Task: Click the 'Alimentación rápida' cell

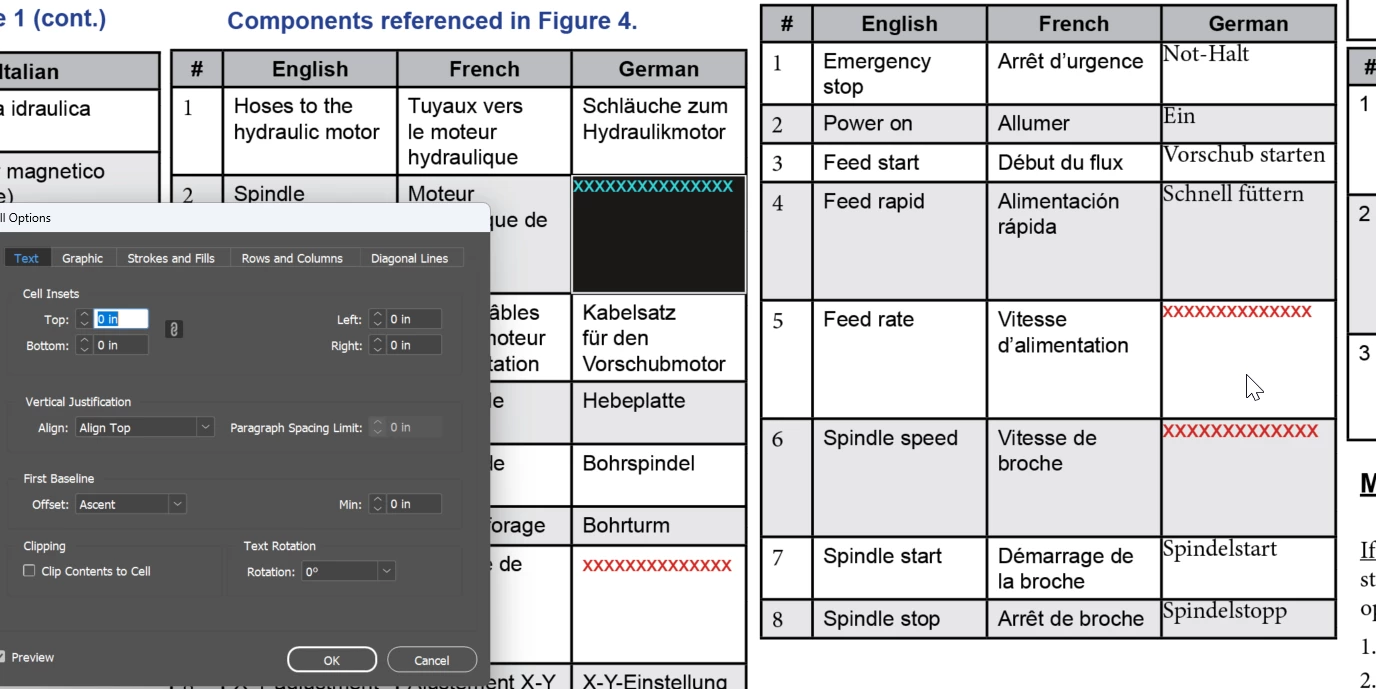Action: [x=1074, y=240]
